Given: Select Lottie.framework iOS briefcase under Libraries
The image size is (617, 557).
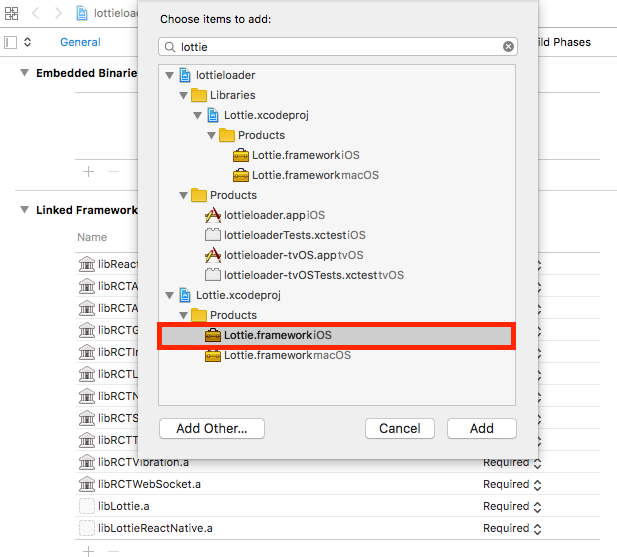Looking at the screenshot, I should (x=296, y=155).
